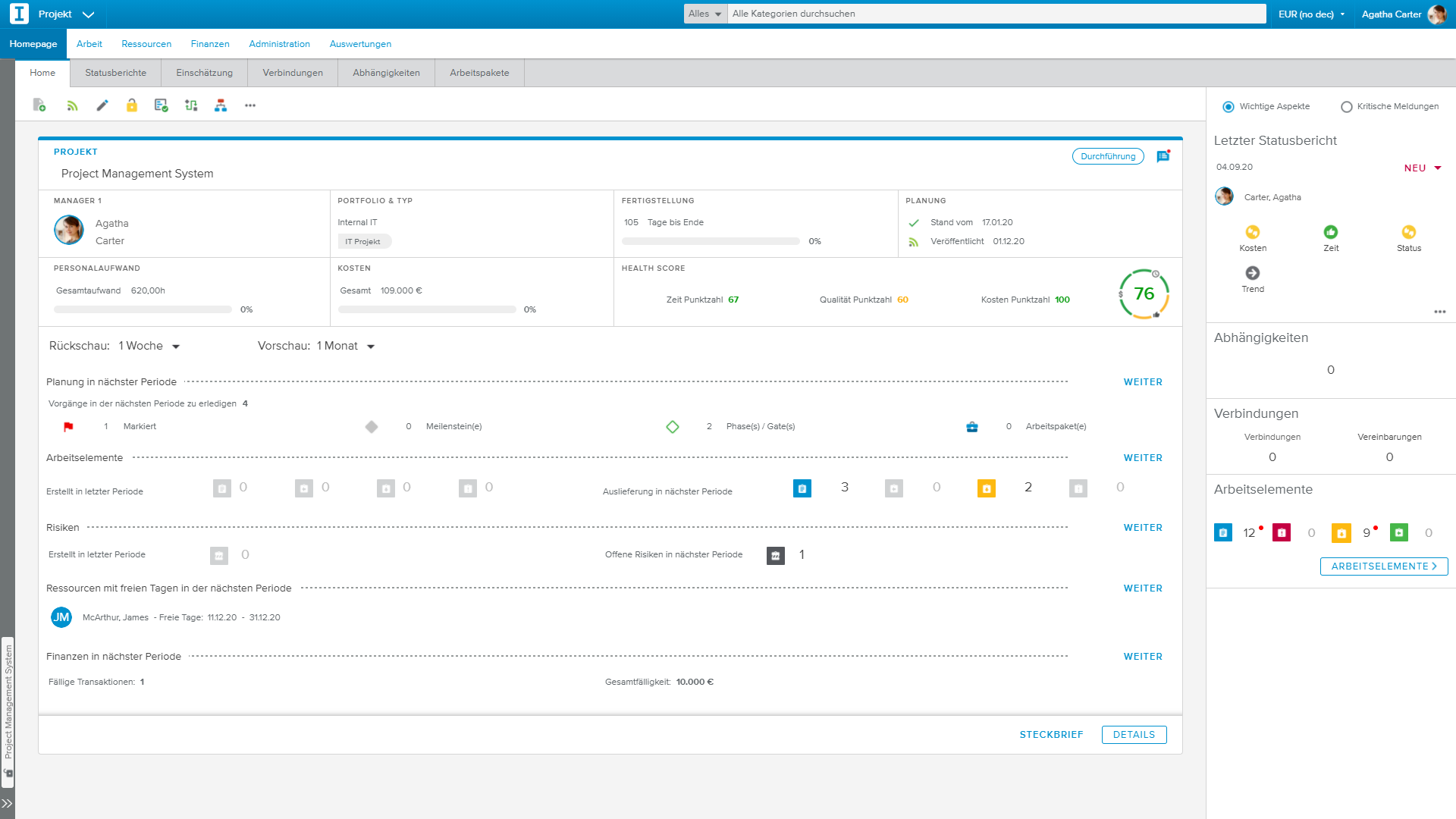This screenshot has width=1456, height=819.
Task: Open the task approval clipboard icon
Action: (x=161, y=105)
